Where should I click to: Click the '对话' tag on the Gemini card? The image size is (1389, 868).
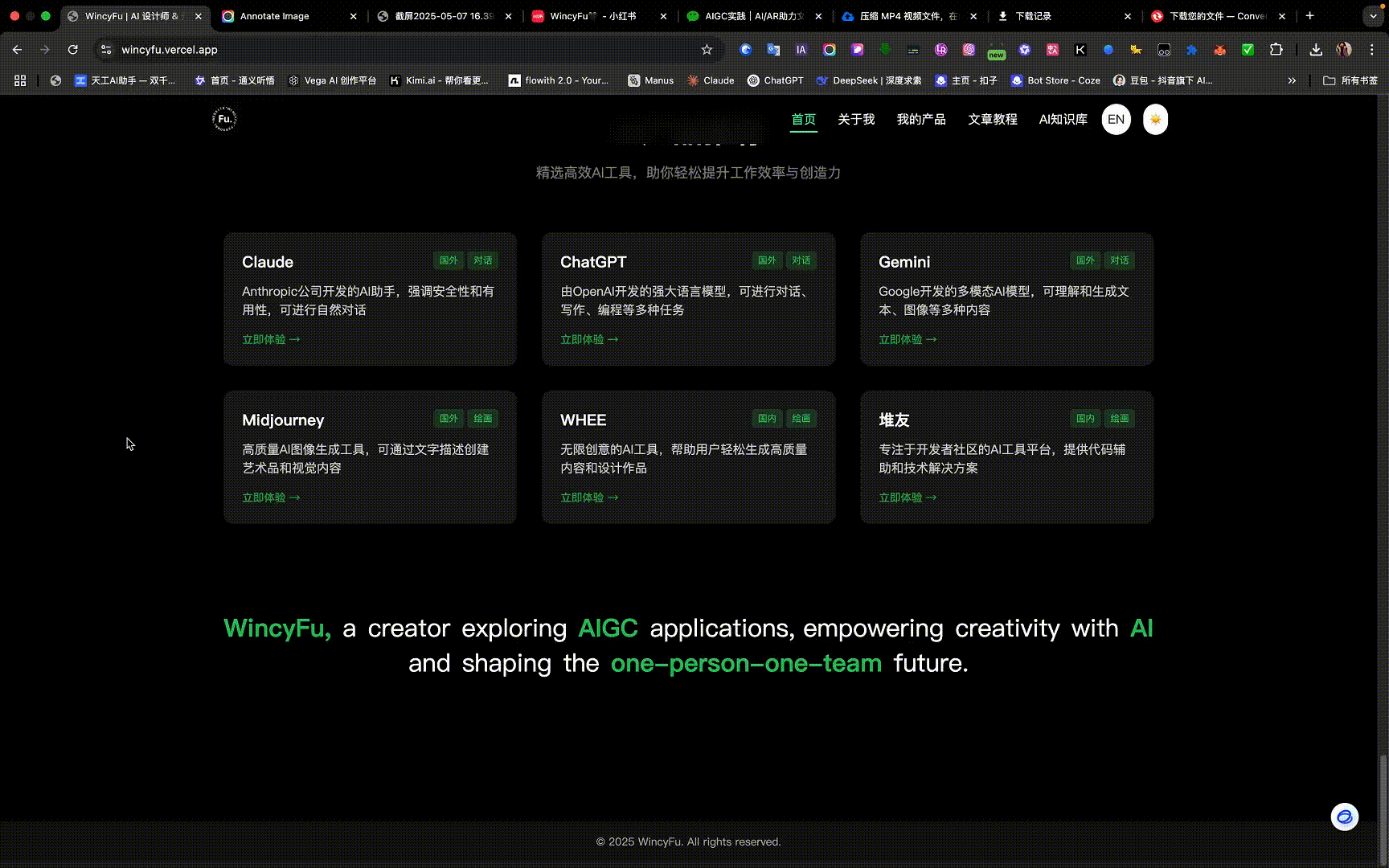(x=1119, y=260)
